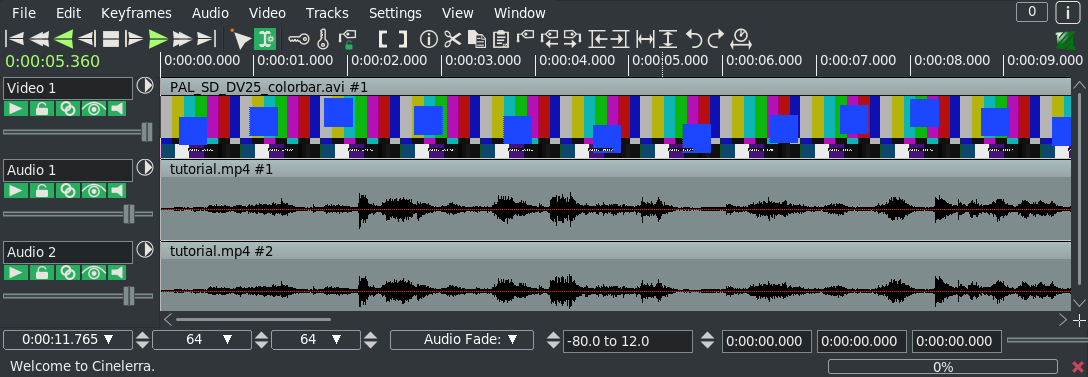Open the Keyframes menu
1088x377 pixels.
[136, 13]
